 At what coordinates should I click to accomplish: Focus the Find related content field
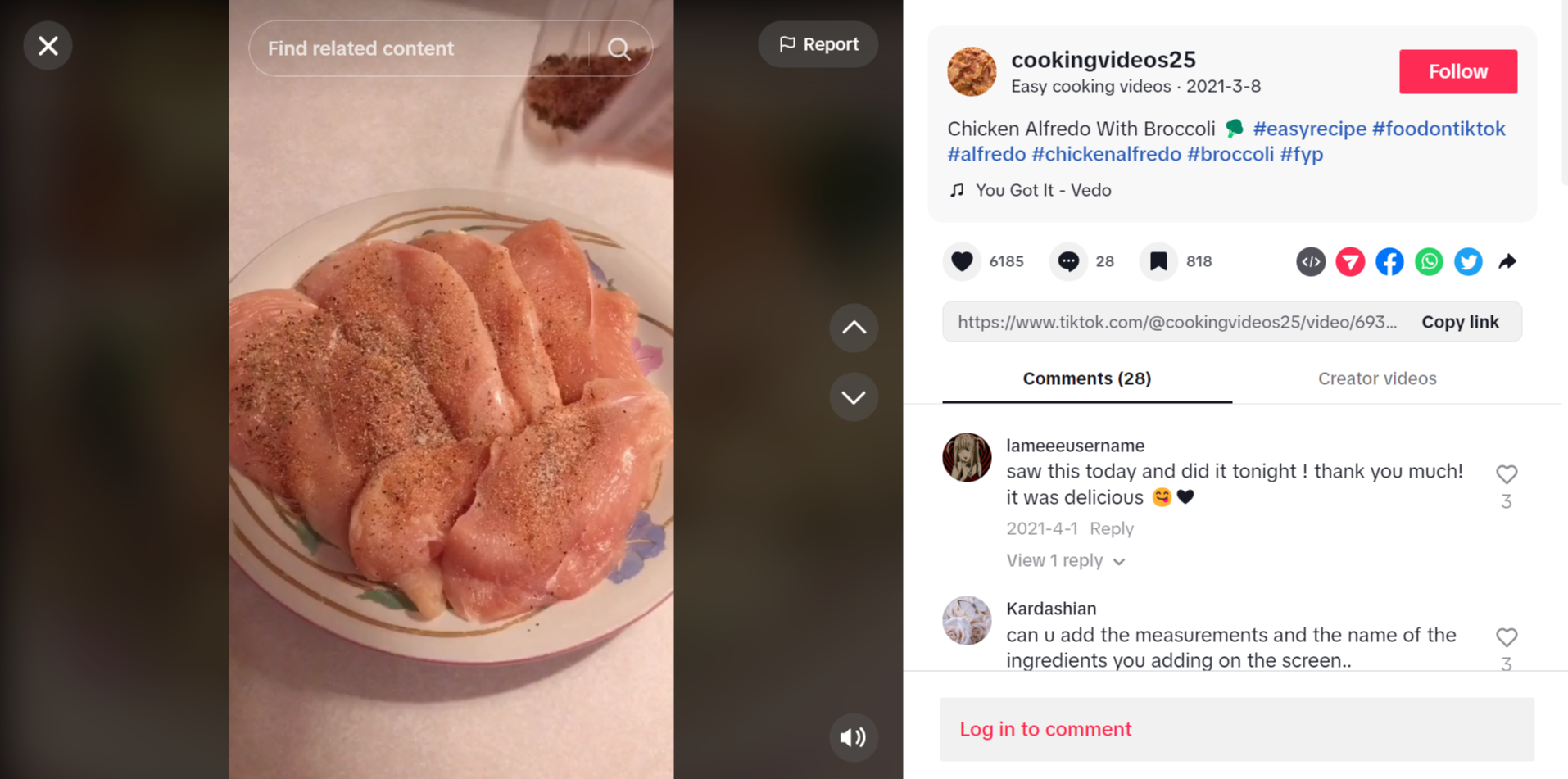click(418, 49)
